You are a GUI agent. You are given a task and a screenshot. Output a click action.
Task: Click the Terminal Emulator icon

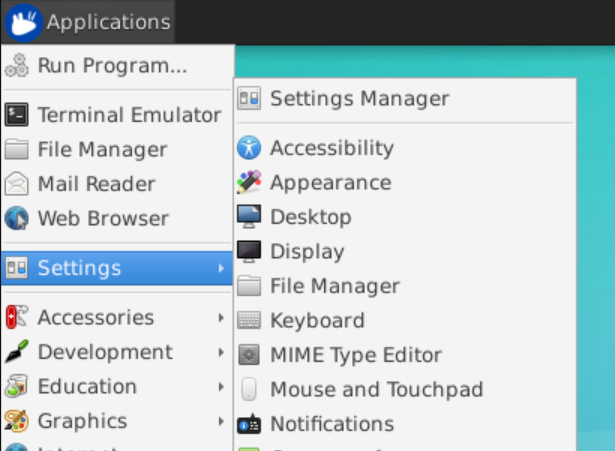(x=17, y=115)
